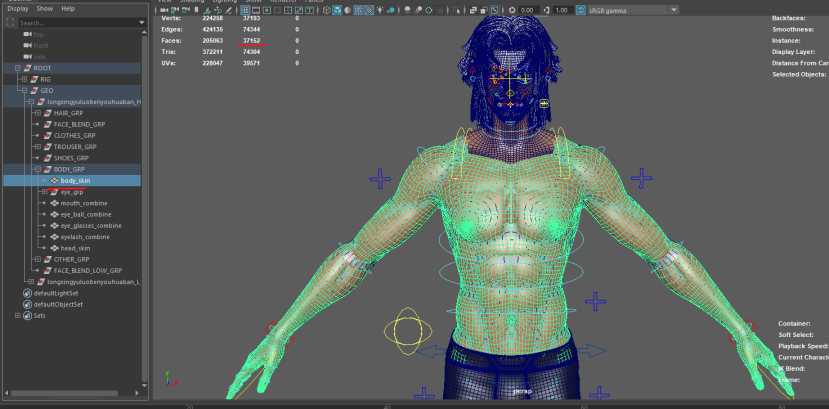
Task: Open the Outliner Show menu
Action: [x=45, y=8]
